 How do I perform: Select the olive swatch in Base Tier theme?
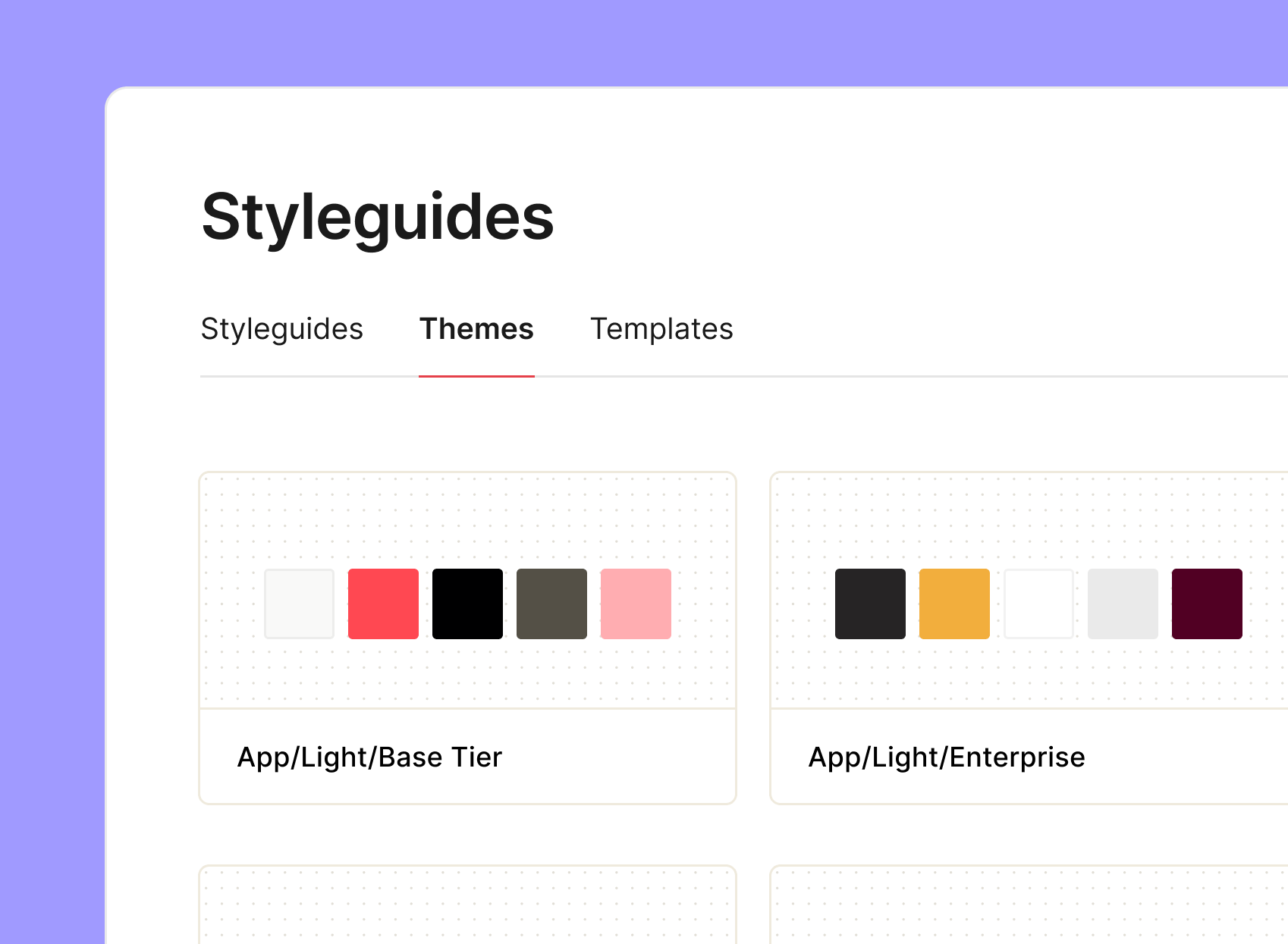coord(551,604)
